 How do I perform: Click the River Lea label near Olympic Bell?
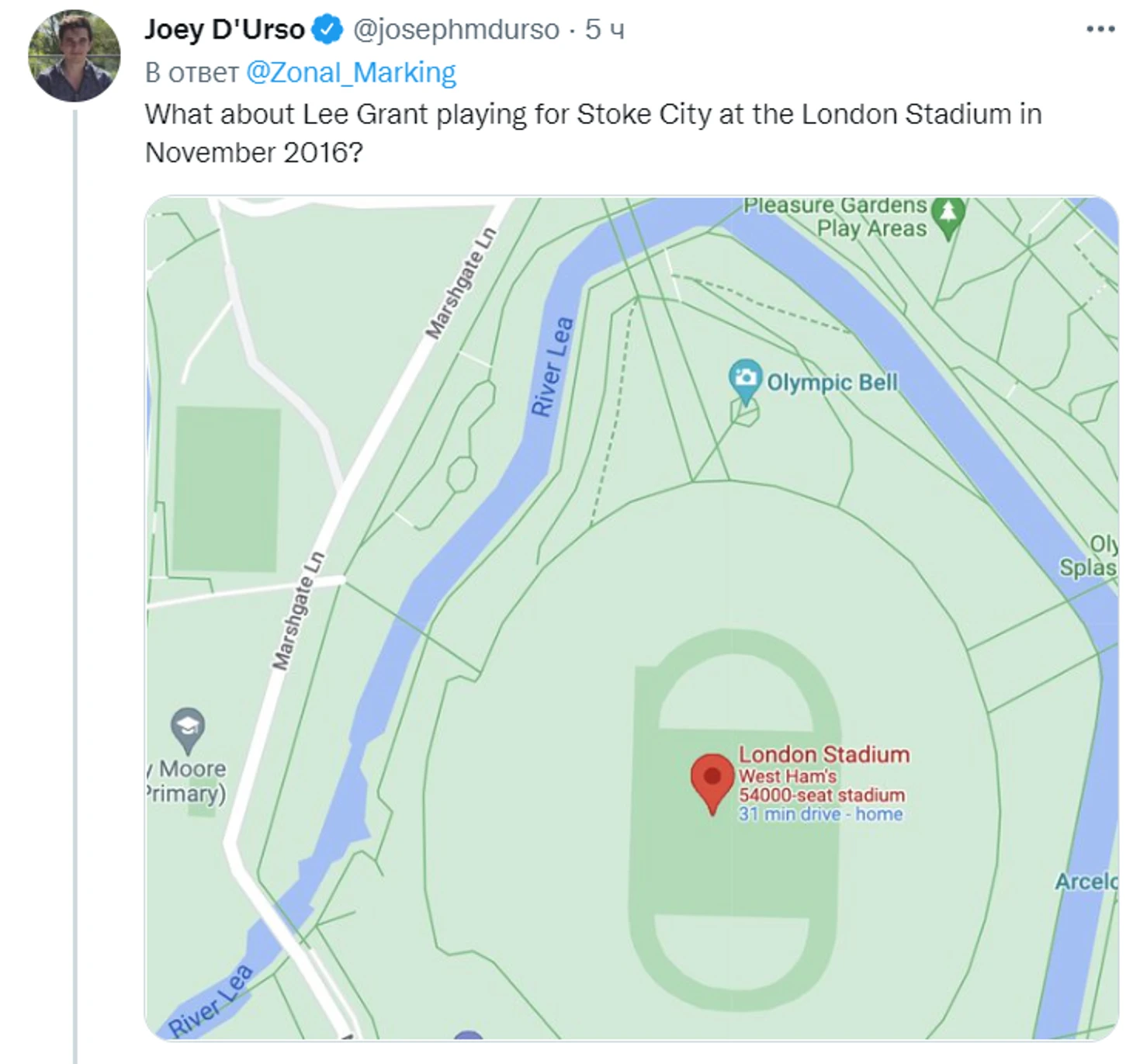552,366
